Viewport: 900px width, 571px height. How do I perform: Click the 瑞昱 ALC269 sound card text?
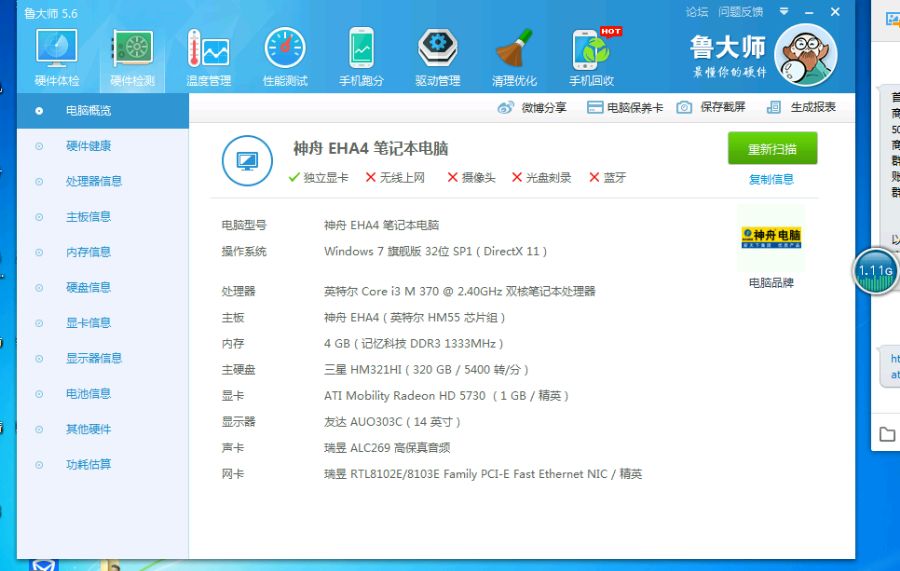click(x=387, y=448)
